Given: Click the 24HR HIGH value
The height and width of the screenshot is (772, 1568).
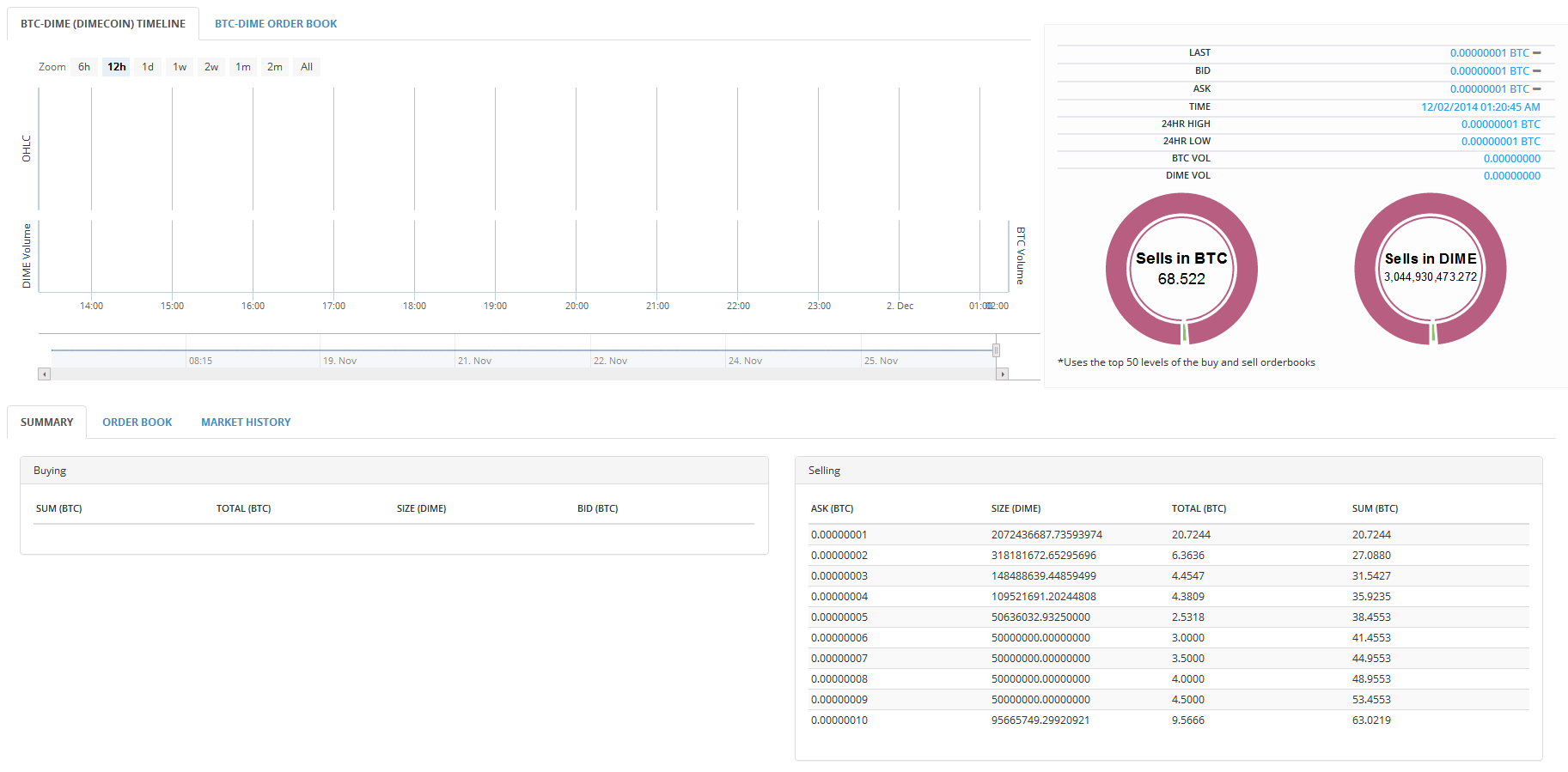Looking at the screenshot, I should [x=1501, y=125].
